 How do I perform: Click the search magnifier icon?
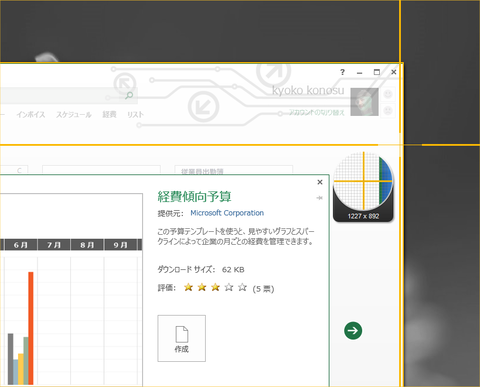[x=129, y=96]
